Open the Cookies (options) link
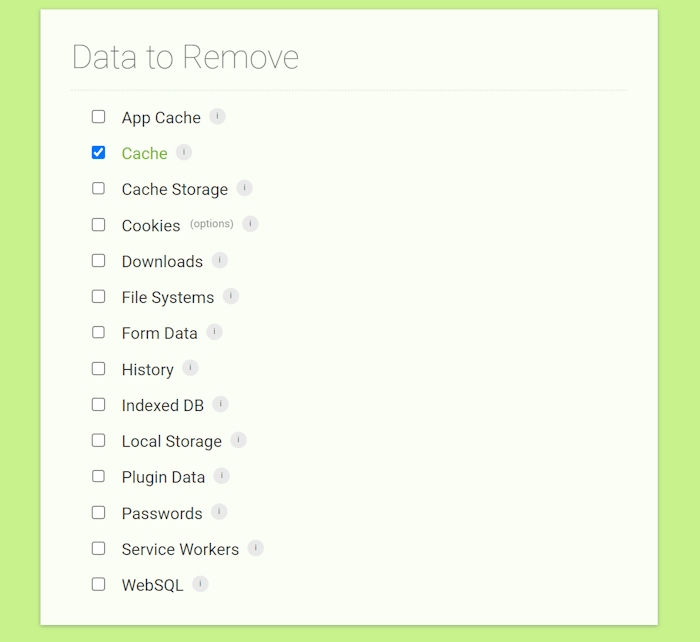Image resolution: width=700 pixels, height=642 pixels. (x=212, y=224)
